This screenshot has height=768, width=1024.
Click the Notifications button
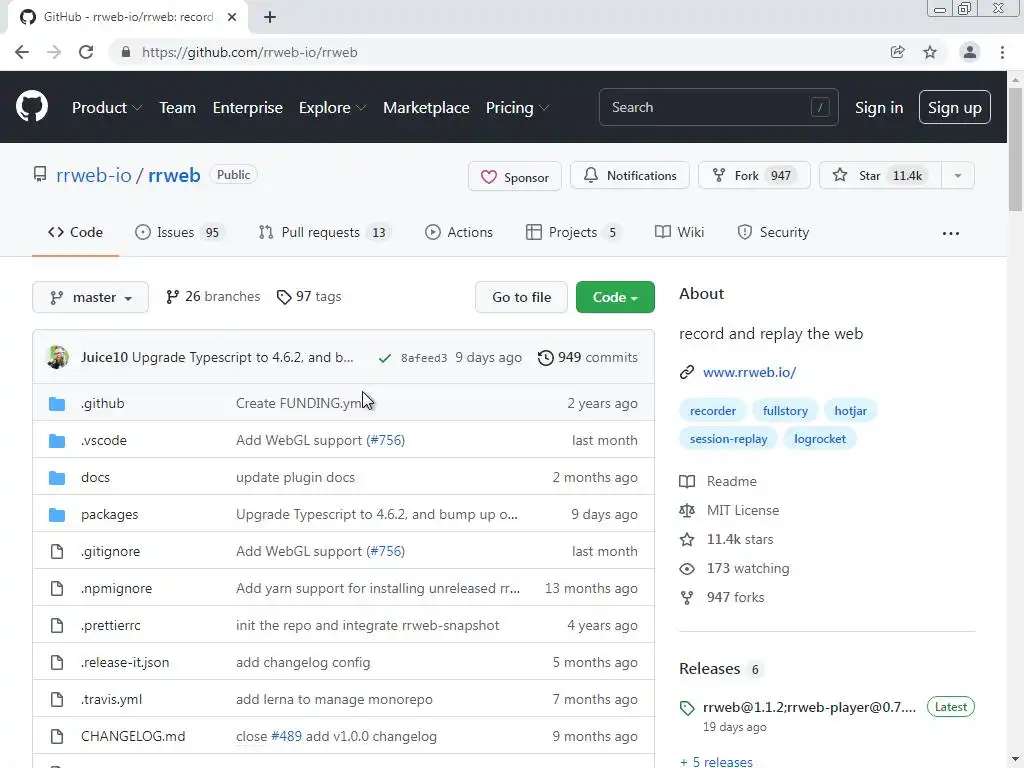[x=630, y=176]
